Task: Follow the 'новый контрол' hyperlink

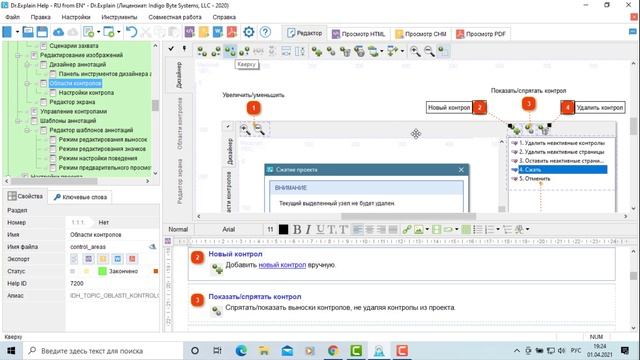Action: tap(282, 265)
